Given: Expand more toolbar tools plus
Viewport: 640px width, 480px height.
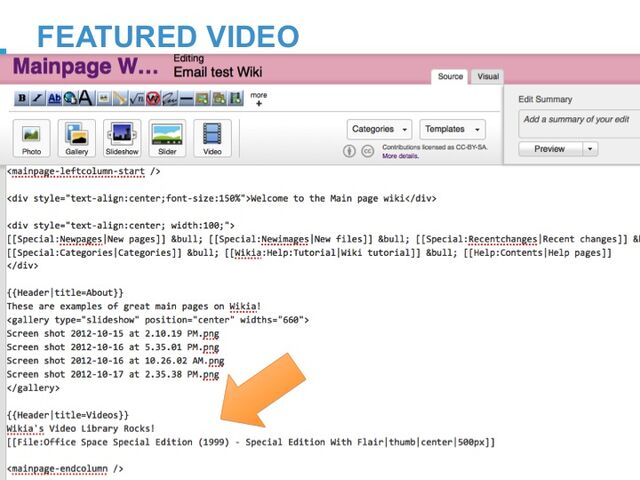Looking at the screenshot, I should click(x=258, y=99).
